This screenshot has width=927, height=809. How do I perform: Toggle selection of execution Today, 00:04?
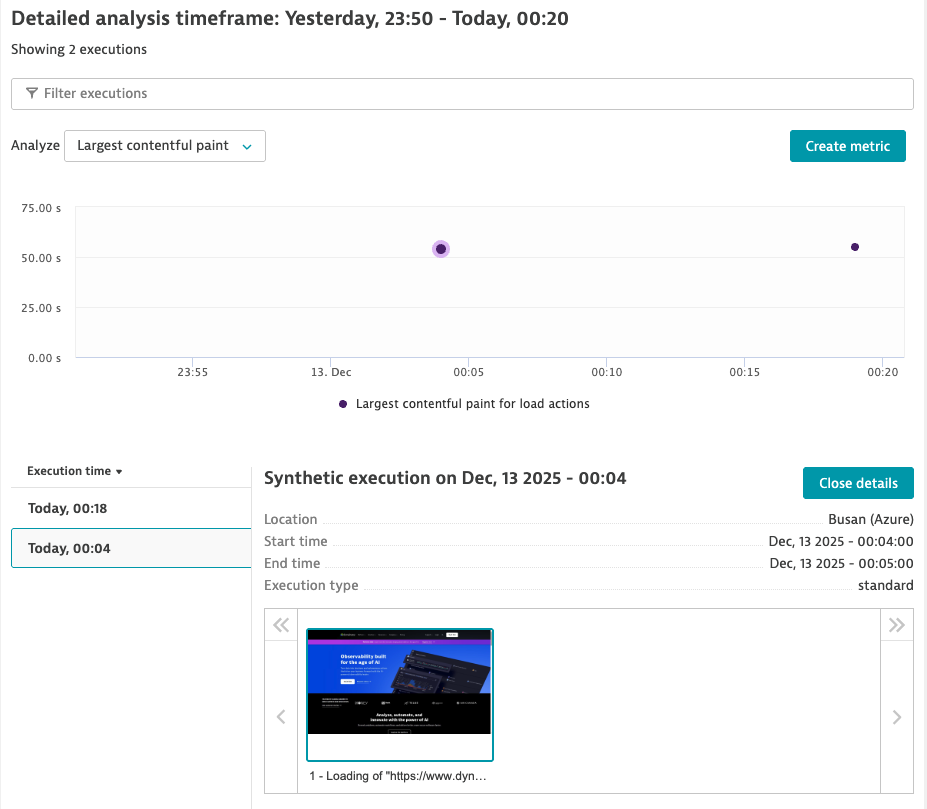point(130,547)
